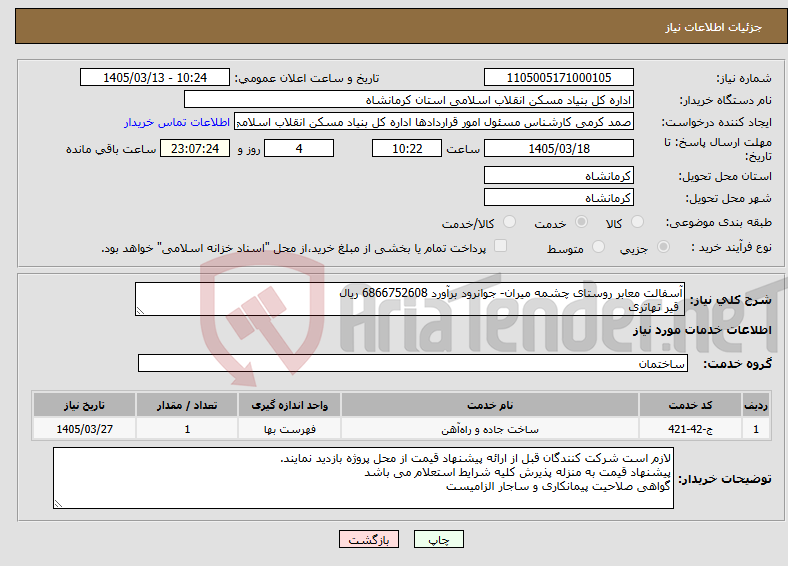The height and width of the screenshot is (566, 788).
Task: Click the نام خدمت column header
Action: 490,405
